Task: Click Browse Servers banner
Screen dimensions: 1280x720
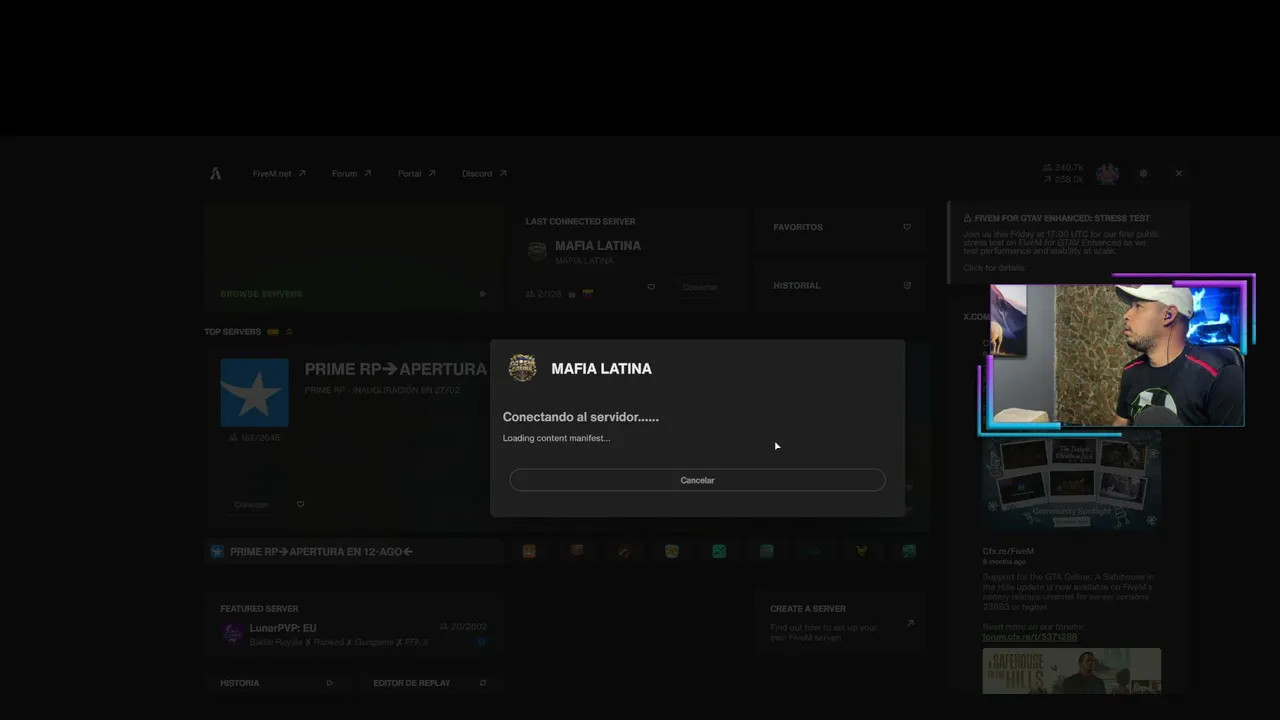Action: (354, 257)
